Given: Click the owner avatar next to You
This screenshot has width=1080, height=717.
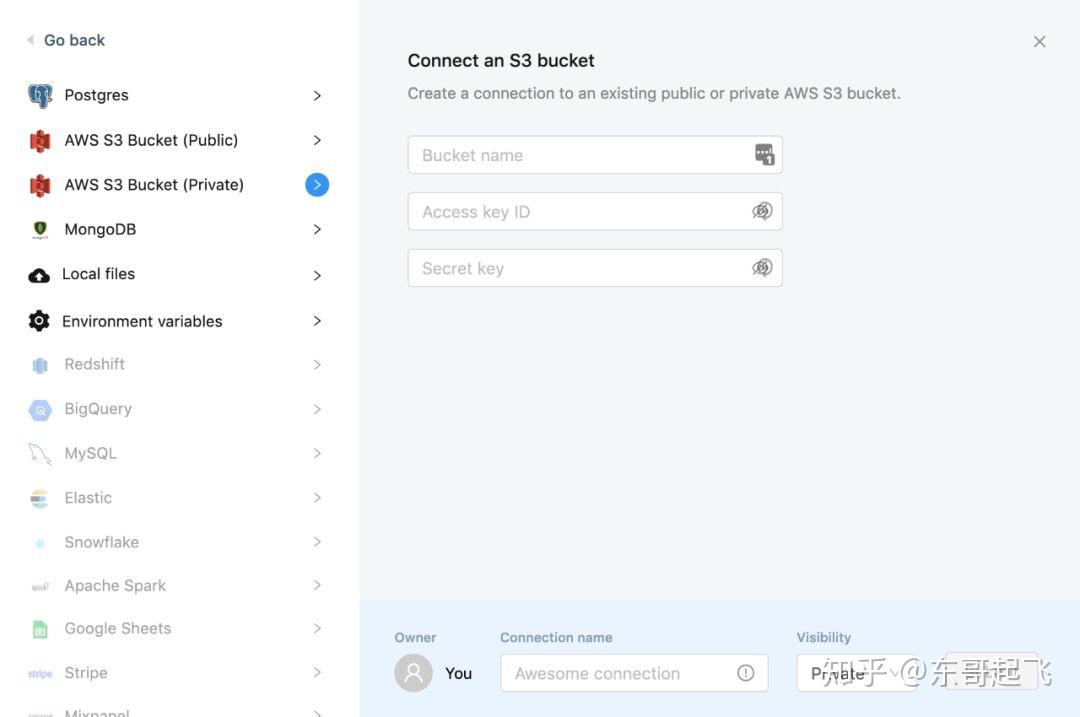Looking at the screenshot, I should [413, 673].
